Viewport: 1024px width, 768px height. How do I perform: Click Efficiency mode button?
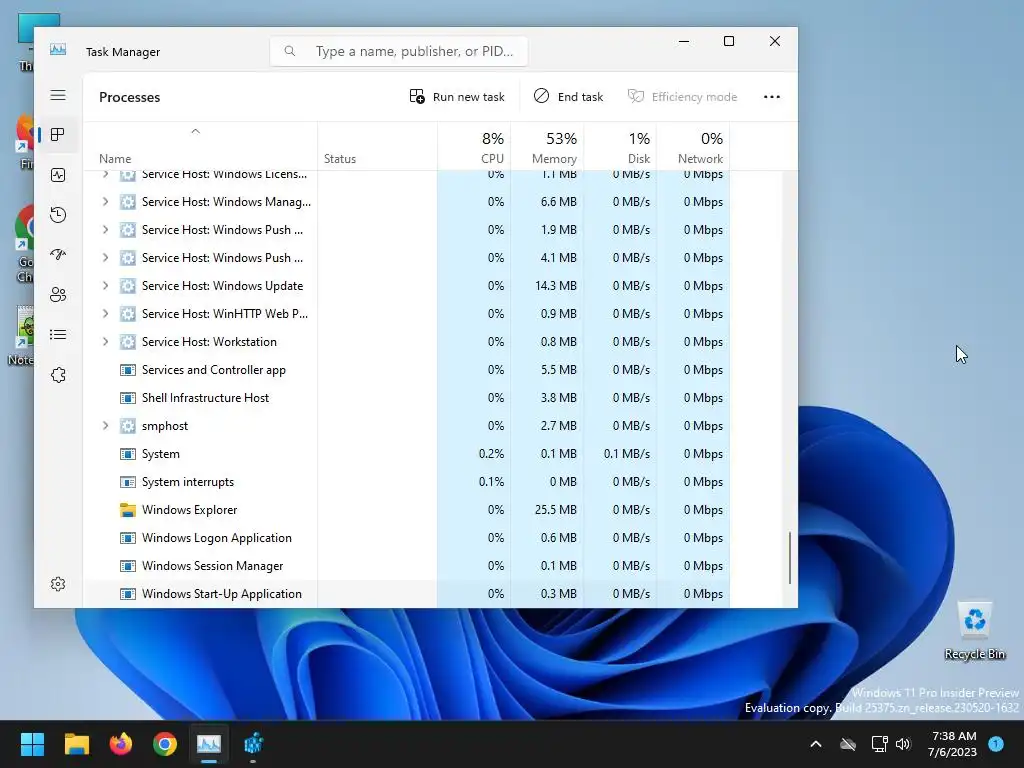coord(682,97)
